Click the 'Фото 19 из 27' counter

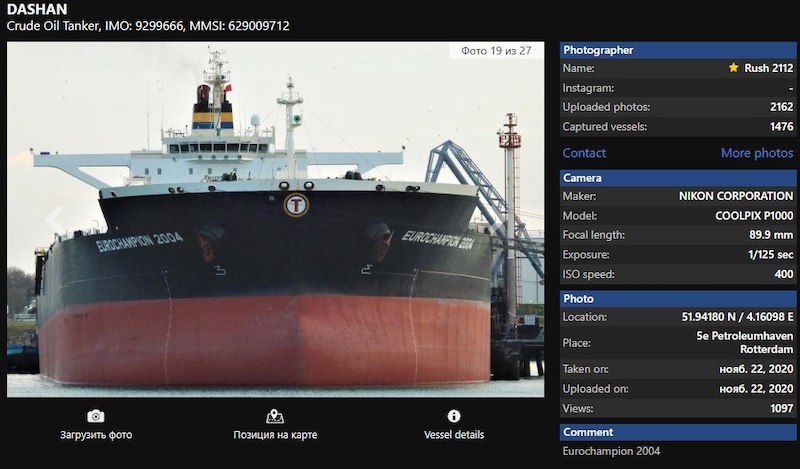[496, 51]
